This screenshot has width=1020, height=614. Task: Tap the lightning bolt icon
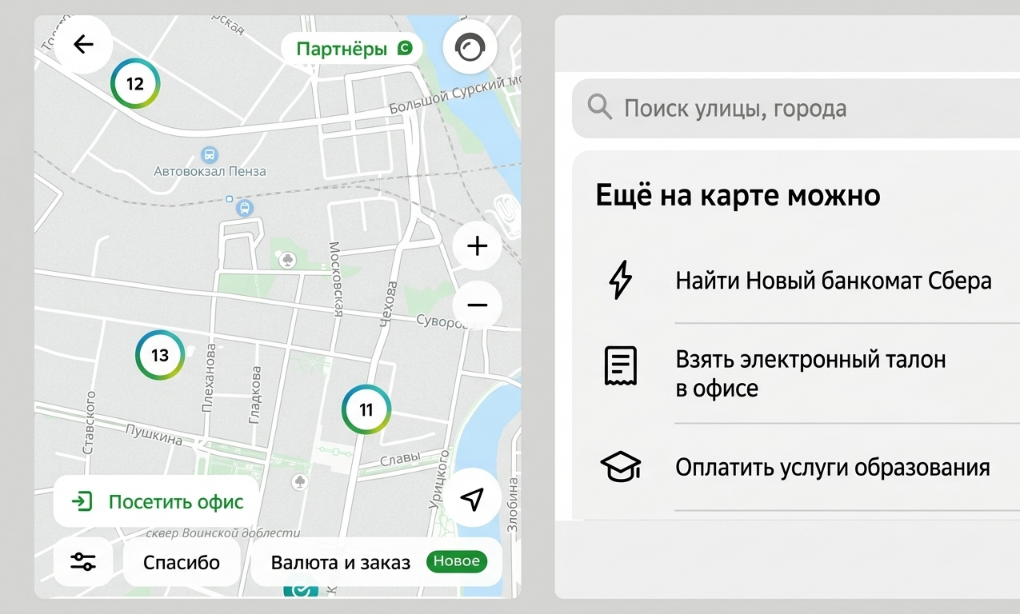point(621,280)
